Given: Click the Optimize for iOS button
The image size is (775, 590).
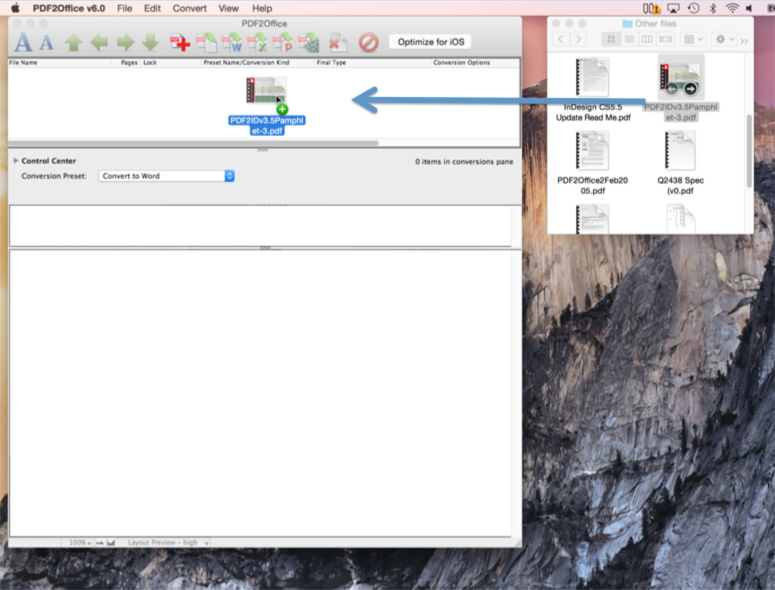Looking at the screenshot, I should [431, 42].
